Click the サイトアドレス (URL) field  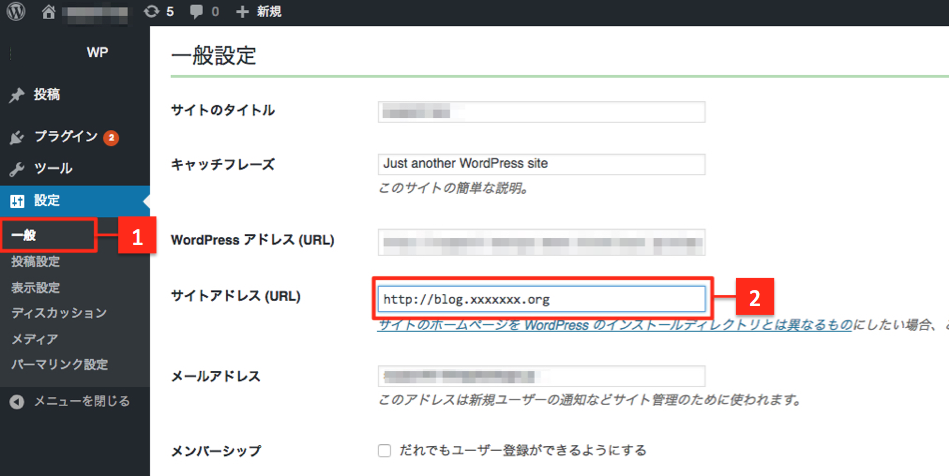pos(542,299)
